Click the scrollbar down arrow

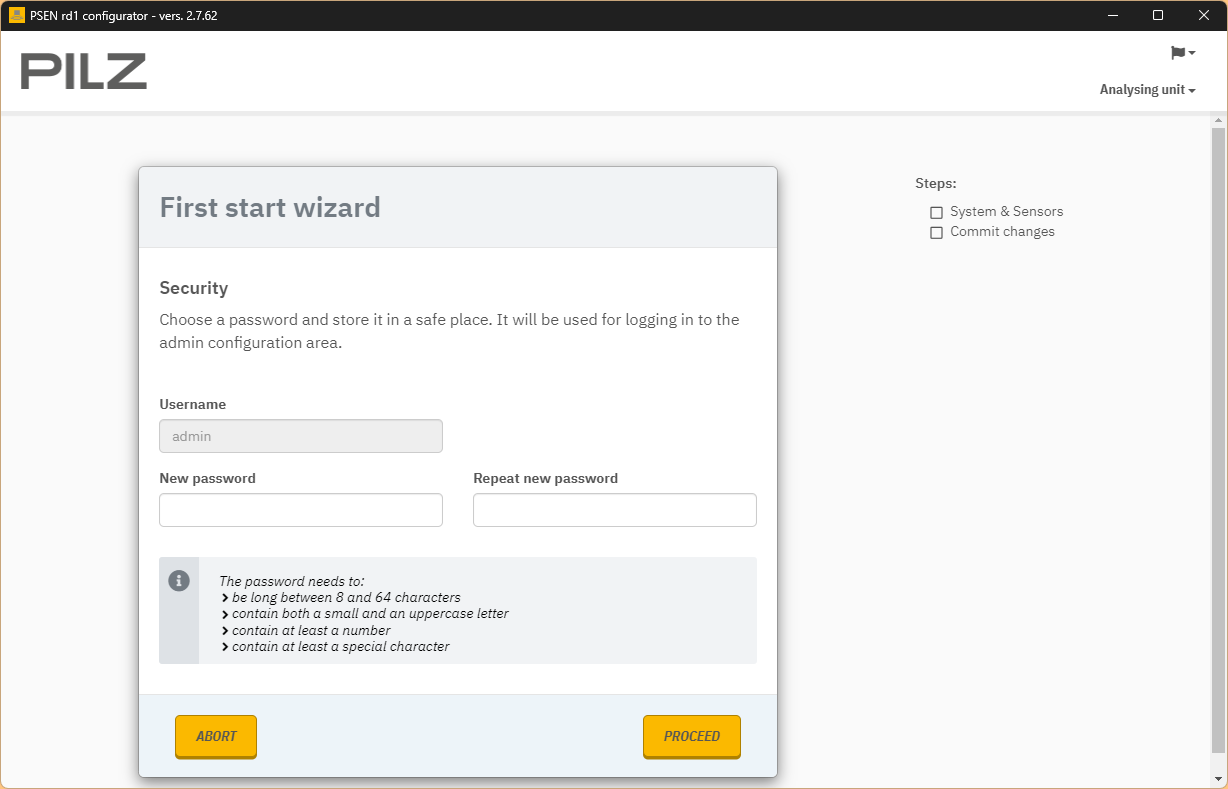point(1218,779)
